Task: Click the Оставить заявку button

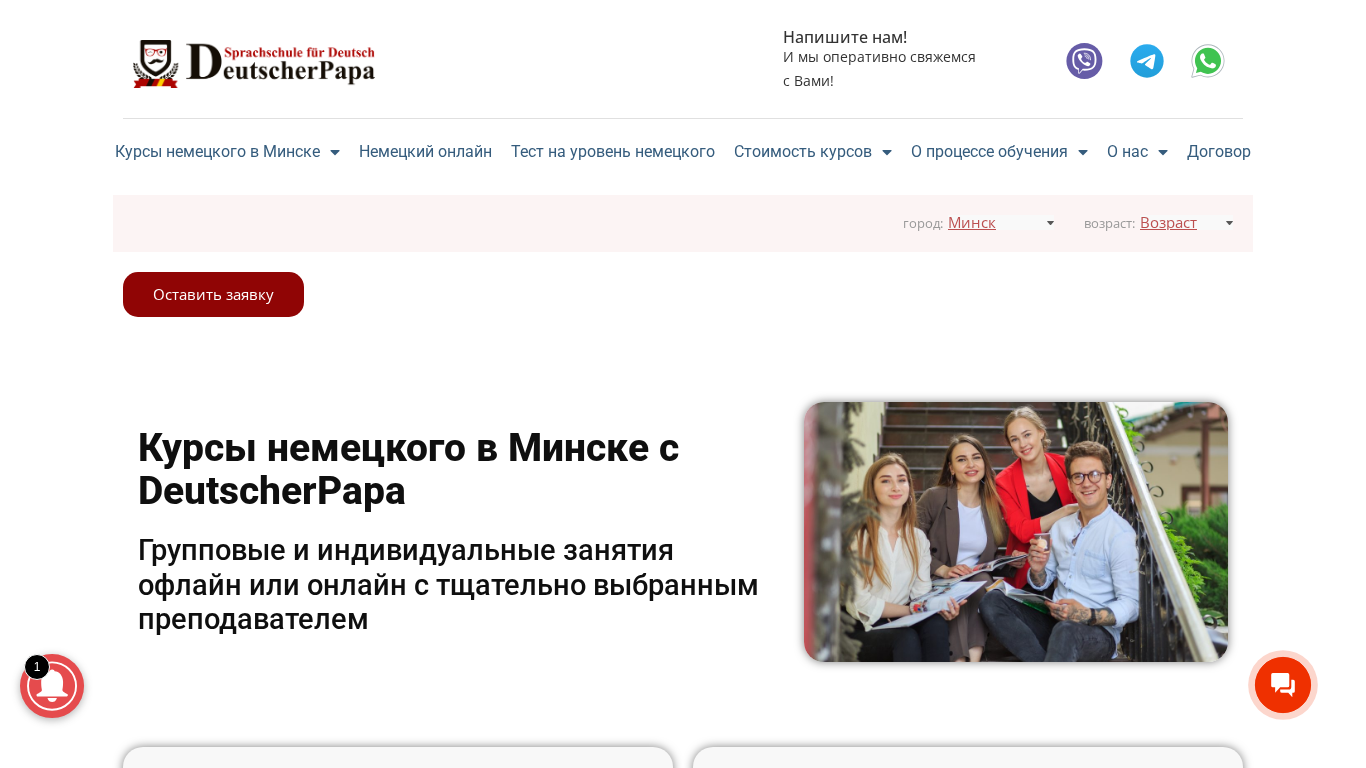Action: 213,294
